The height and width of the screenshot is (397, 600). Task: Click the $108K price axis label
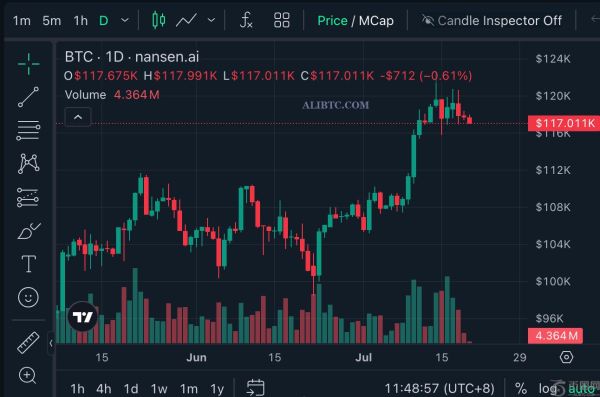[553, 207]
